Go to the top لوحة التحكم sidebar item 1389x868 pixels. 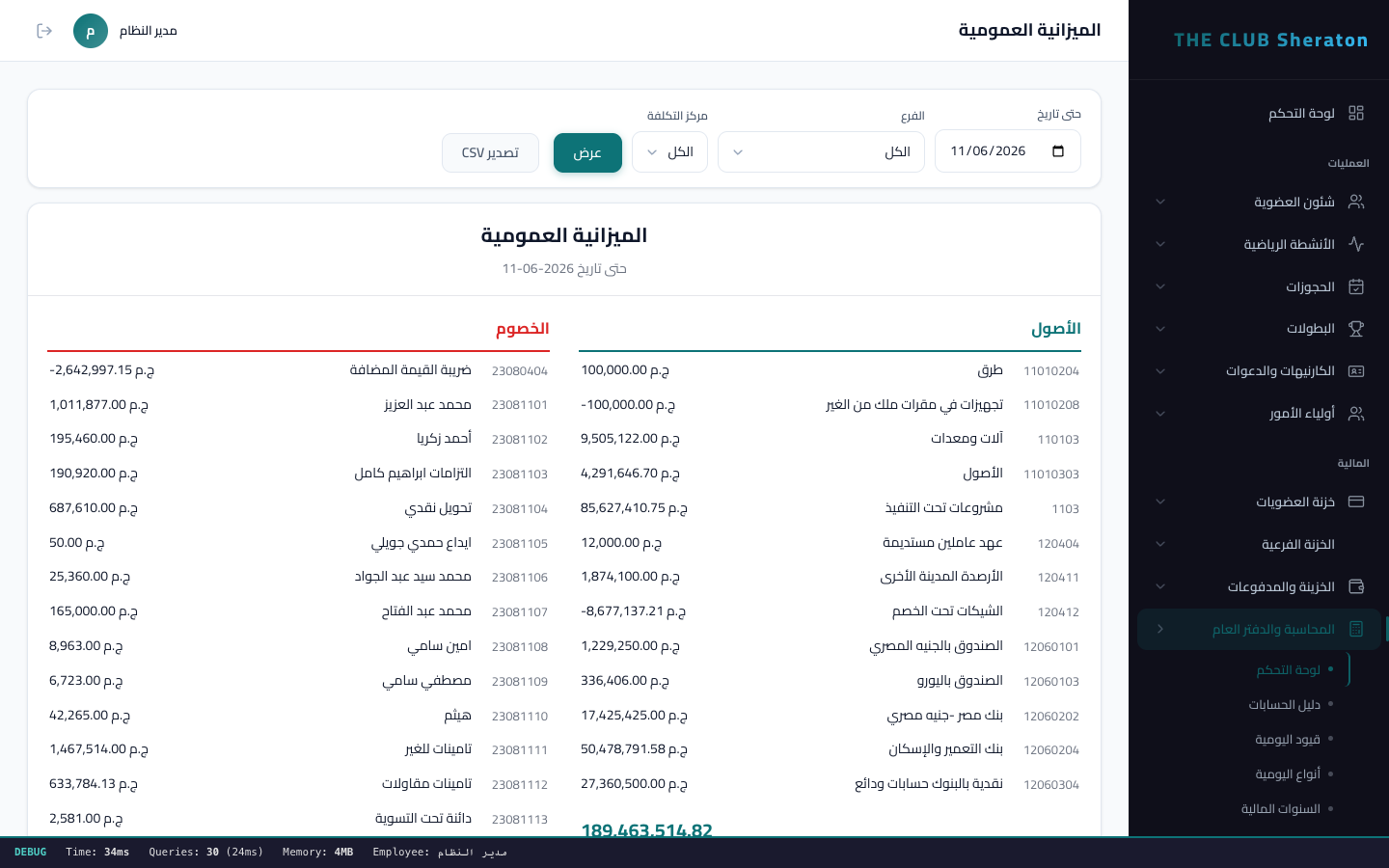point(1259,113)
